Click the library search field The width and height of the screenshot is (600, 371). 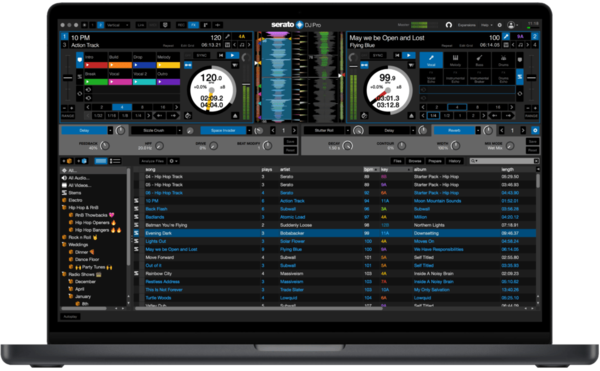(504, 161)
